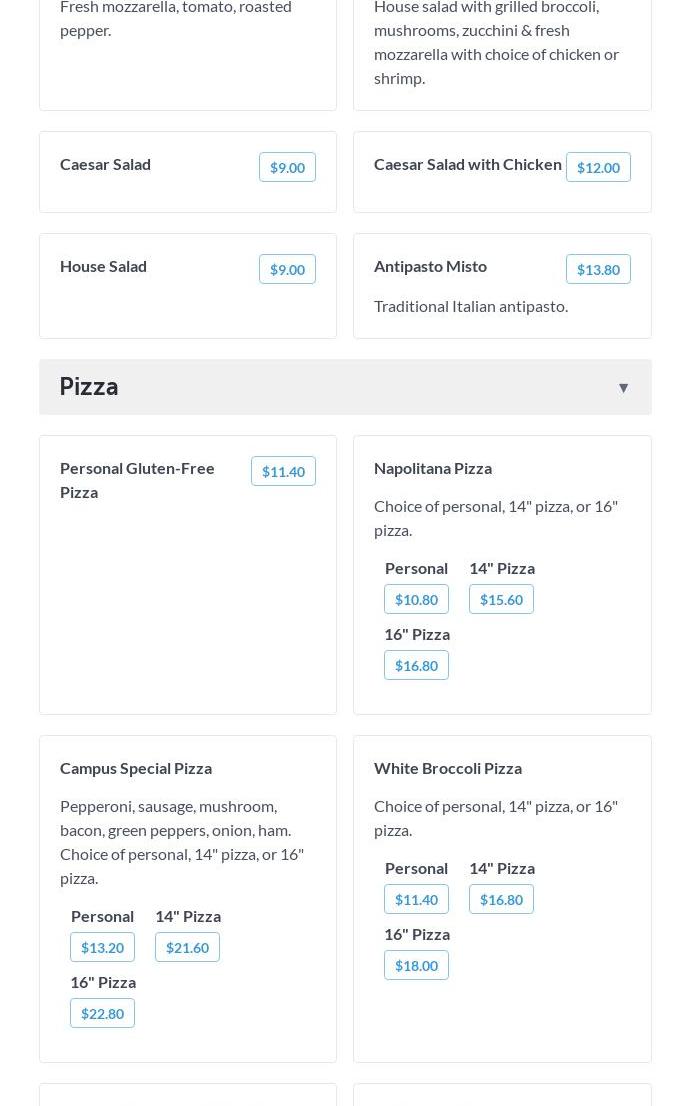Pick White Broccoli Personal size $11.40
Image resolution: width=690 pixels, height=1106 pixels.
(416, 899)
